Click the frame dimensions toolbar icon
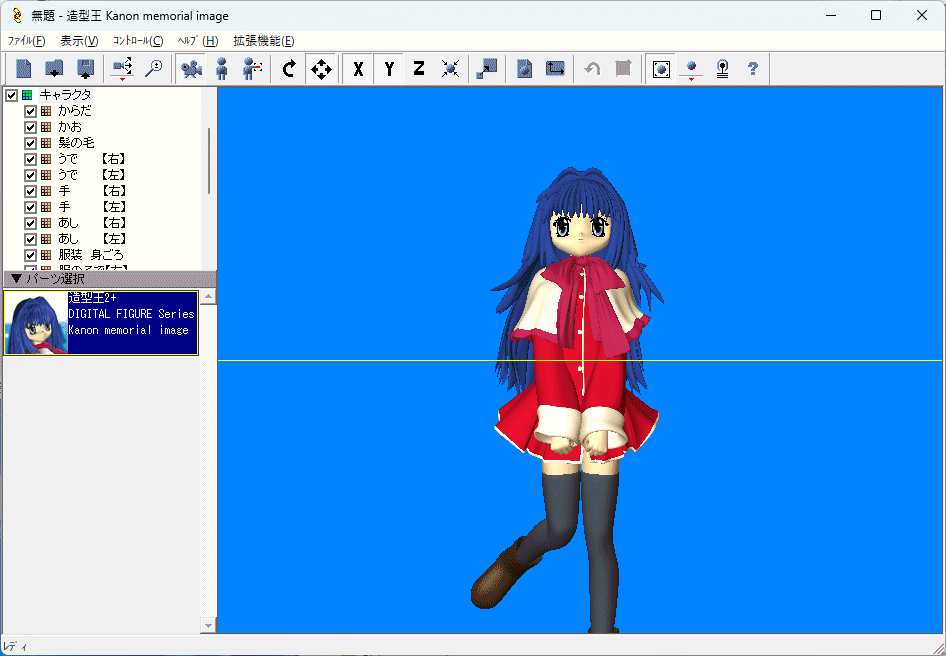This screenshot has width=946, height=656. 555,69
